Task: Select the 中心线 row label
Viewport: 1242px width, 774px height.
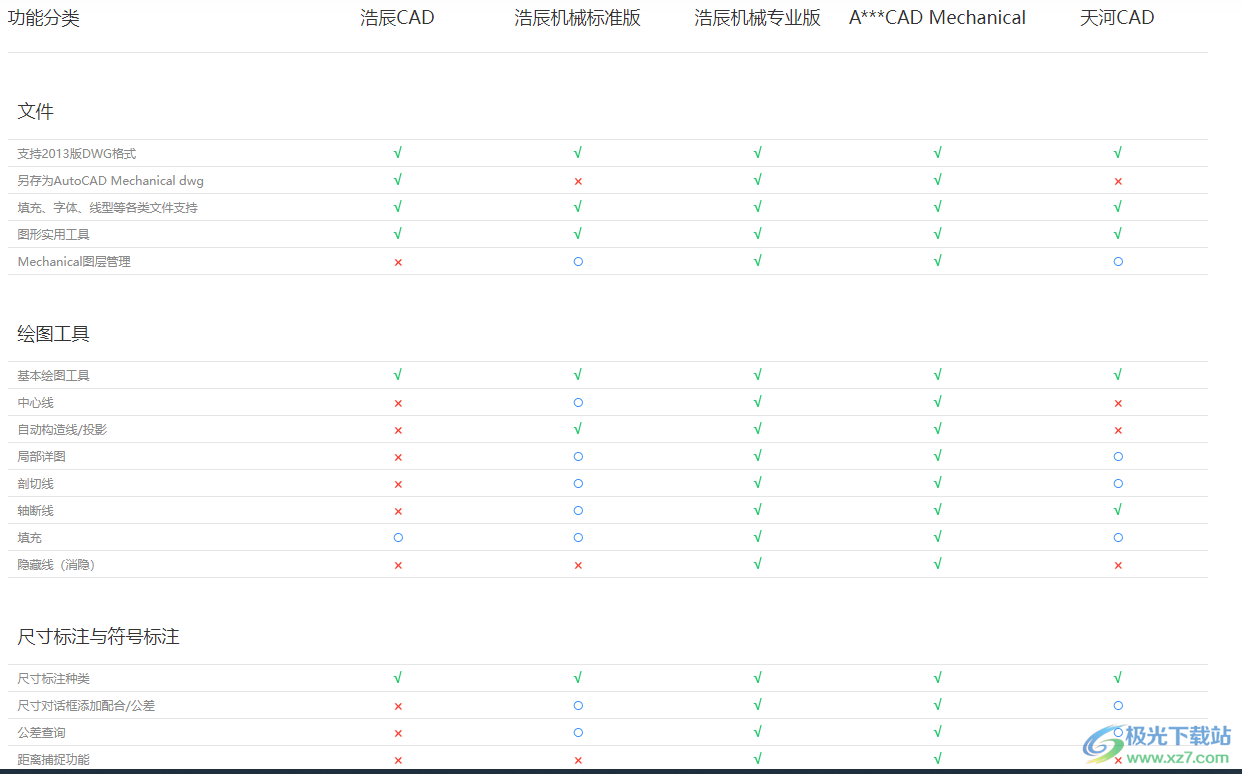Action: 36,403
